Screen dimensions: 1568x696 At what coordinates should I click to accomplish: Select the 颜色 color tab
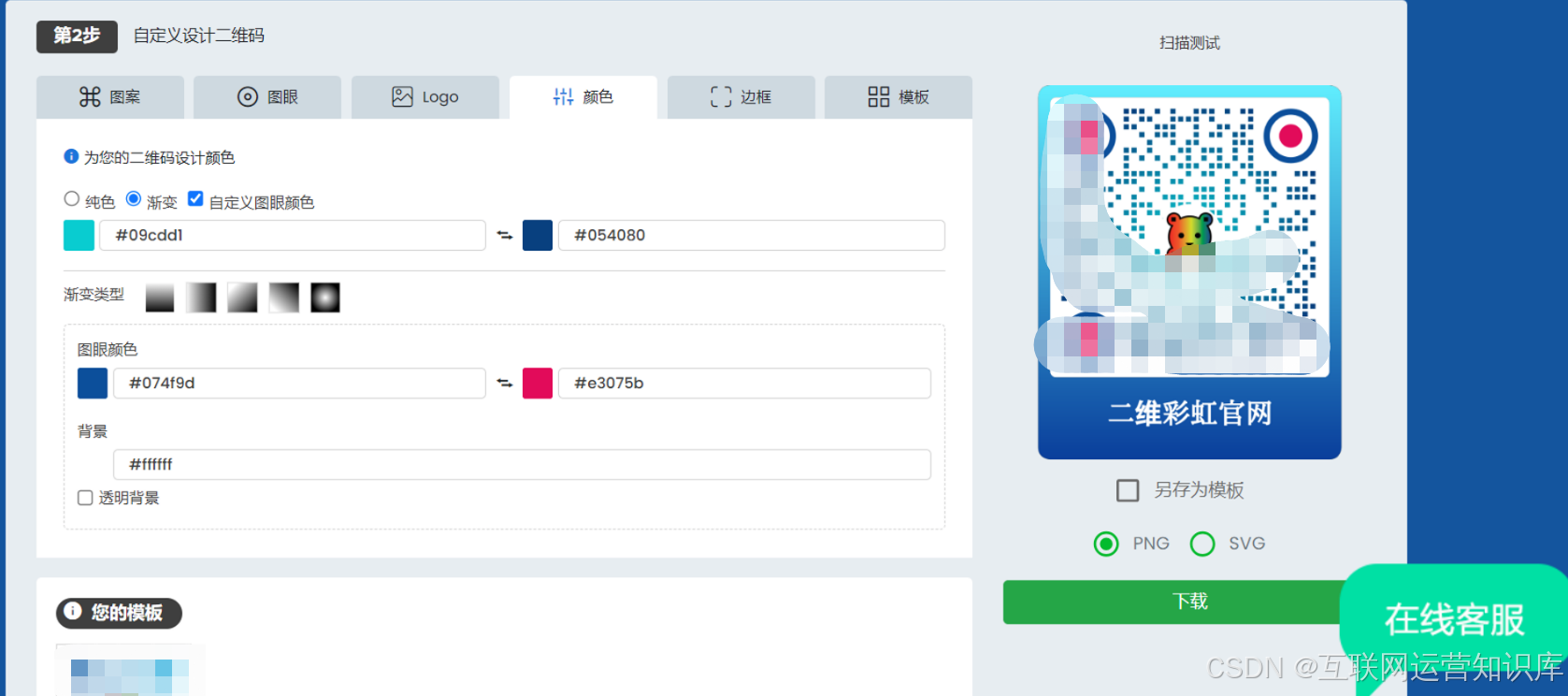[583, 97]
